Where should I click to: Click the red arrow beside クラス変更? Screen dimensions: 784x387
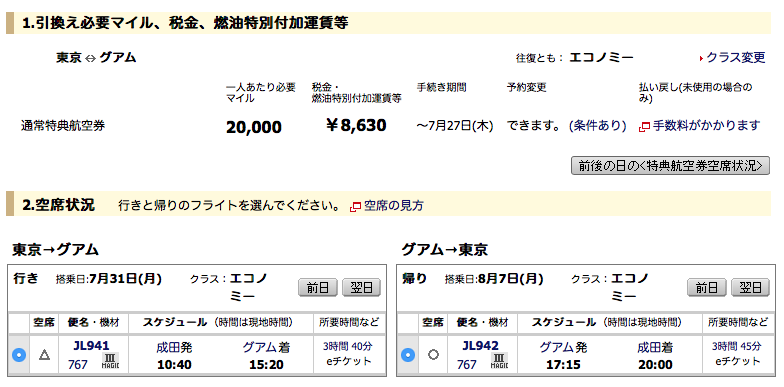pos(701,59)
